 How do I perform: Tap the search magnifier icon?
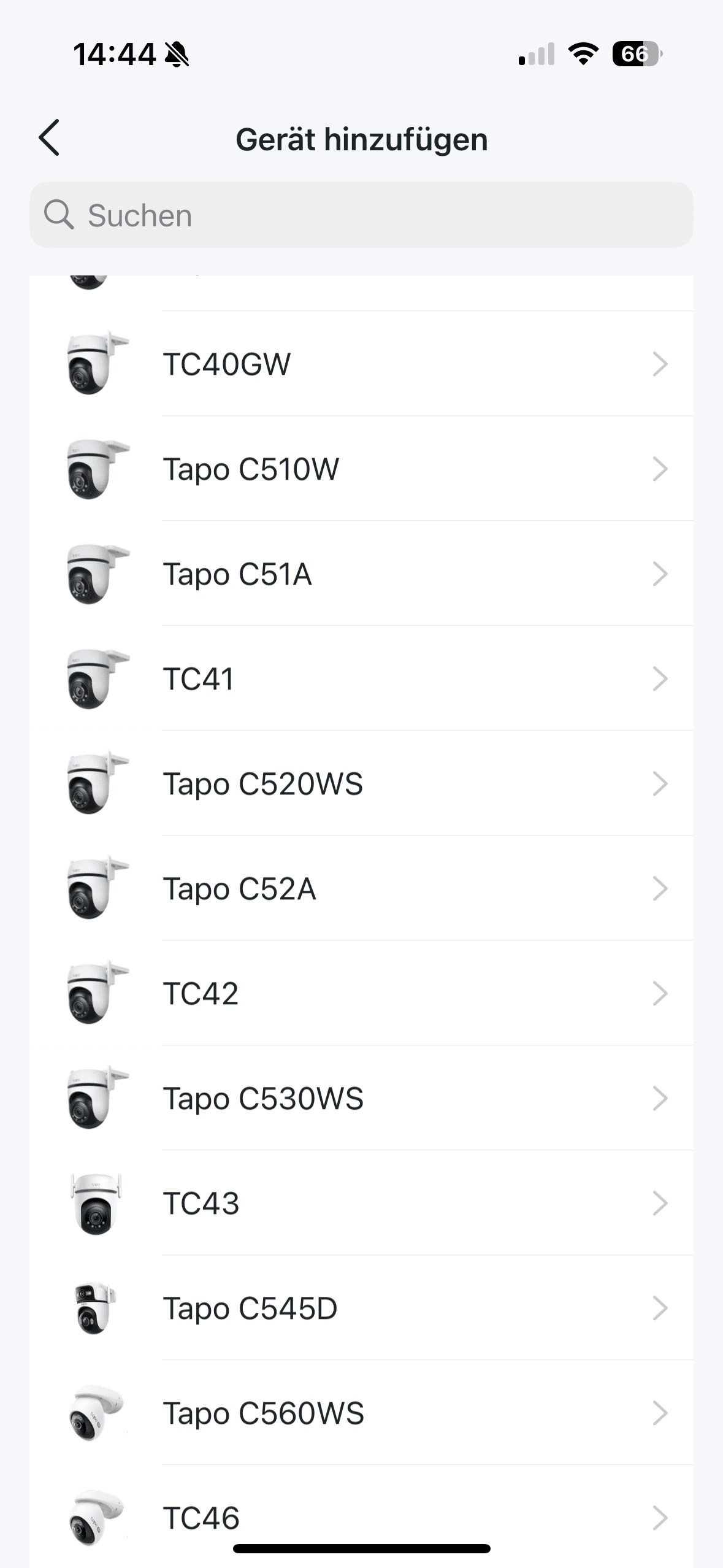pyautogui.click(x=59, y=215)
